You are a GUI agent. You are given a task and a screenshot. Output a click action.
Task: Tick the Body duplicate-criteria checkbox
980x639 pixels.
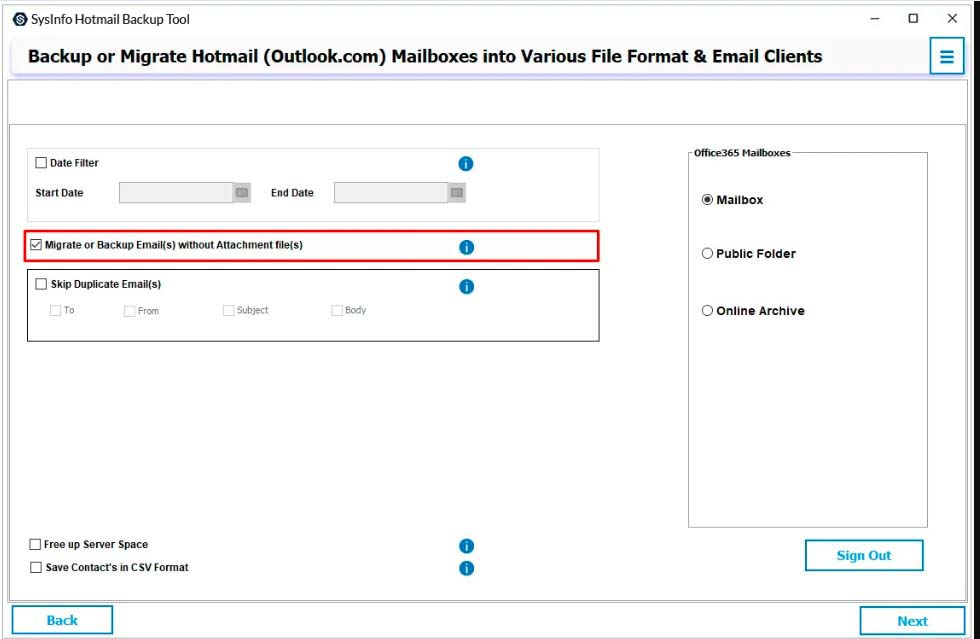(337, 310)
